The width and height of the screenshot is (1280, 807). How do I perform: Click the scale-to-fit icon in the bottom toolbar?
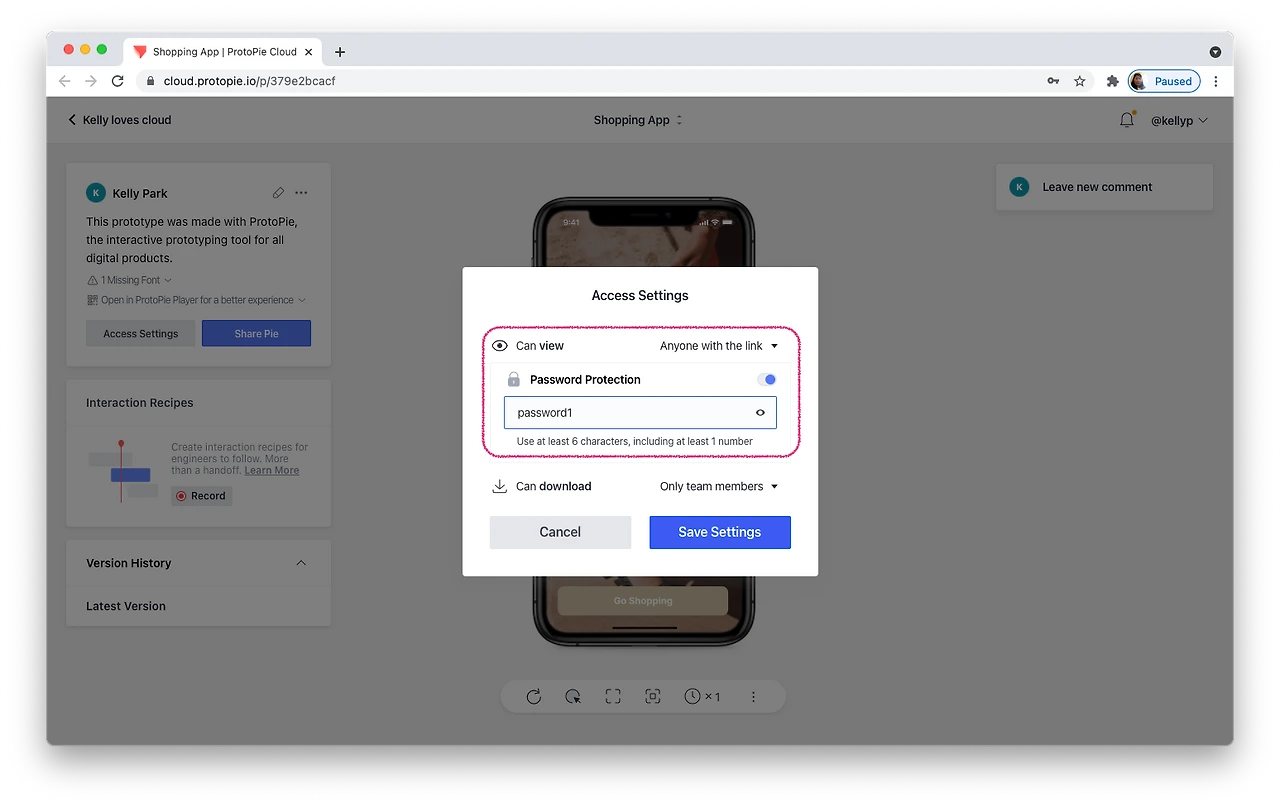coord(653,697)
